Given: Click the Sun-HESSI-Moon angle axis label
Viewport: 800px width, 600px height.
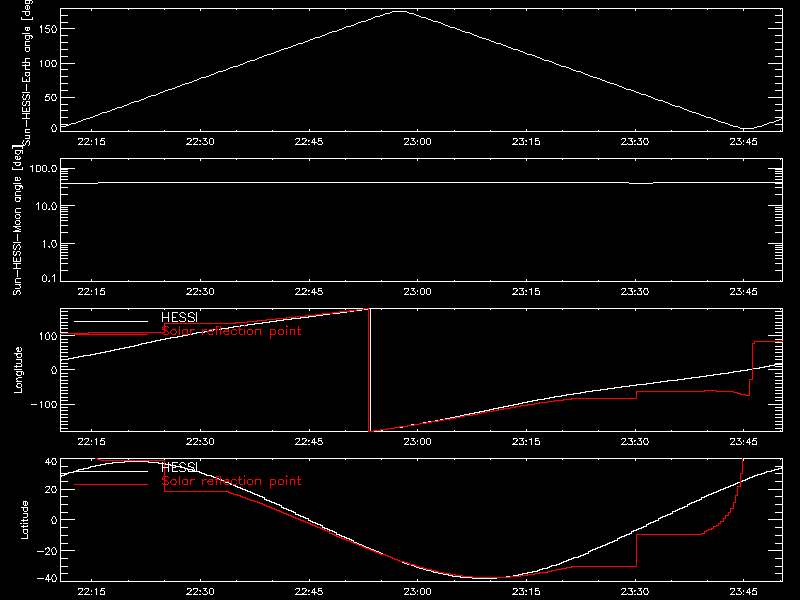Looking at the screenshot, I should [17, 221].
